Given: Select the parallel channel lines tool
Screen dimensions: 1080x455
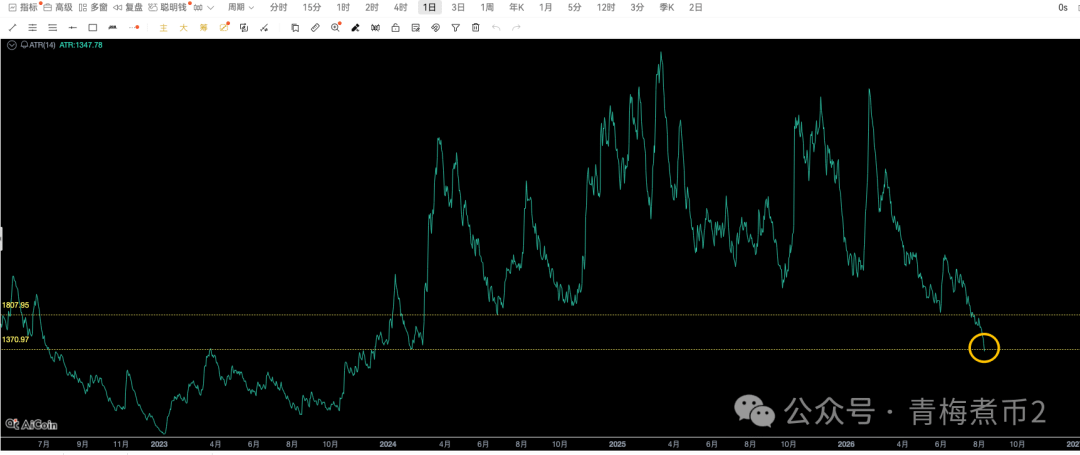Looking at the screenshot, I should point(32,28).
